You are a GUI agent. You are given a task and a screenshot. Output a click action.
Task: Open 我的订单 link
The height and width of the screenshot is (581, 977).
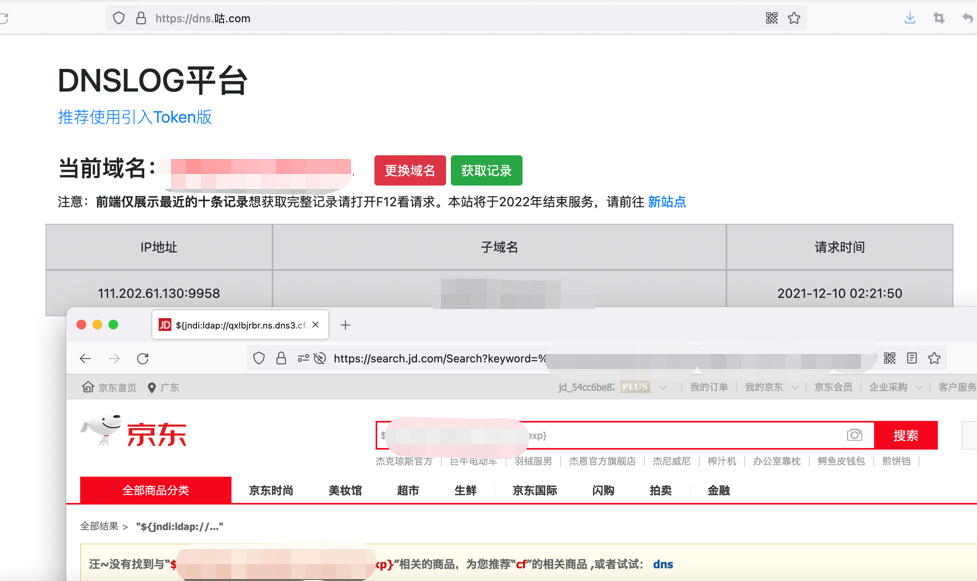[x=708, y=387]
